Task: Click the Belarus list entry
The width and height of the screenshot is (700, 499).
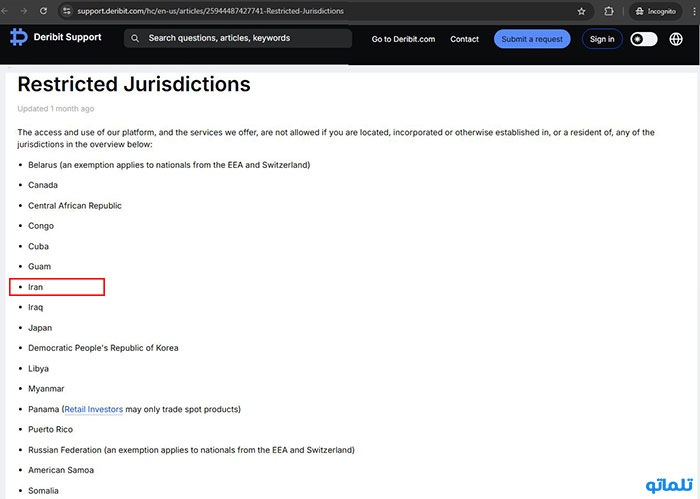Action: [x=169, y=165]
